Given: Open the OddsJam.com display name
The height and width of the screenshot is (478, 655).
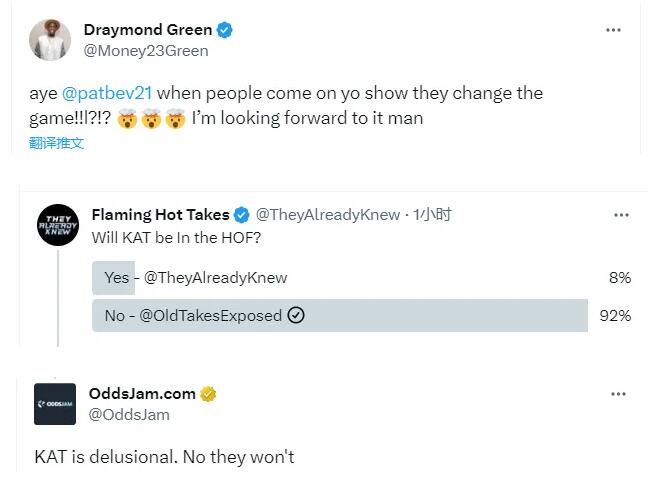Looking at the screenshot, I should coord(142,394).
